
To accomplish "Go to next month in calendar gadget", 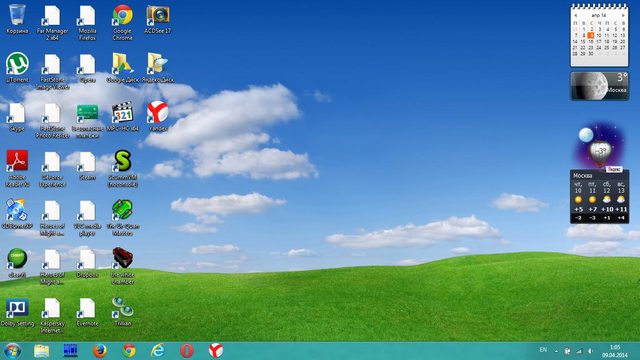I will pyautogui.click(x=623, y=15).
